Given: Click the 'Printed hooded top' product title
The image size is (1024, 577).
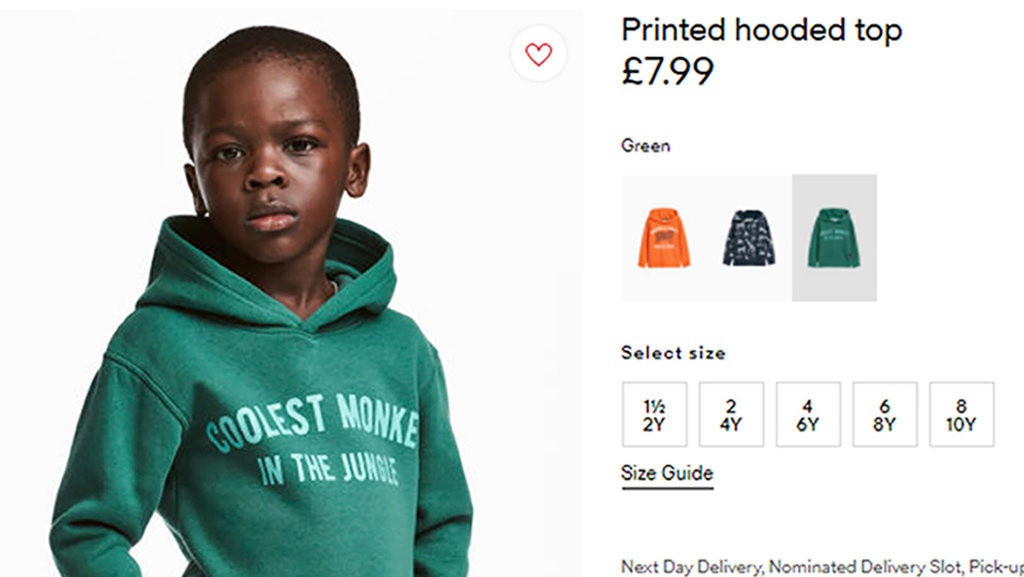Looking at the screenshot, I should [x=761, y=30].
